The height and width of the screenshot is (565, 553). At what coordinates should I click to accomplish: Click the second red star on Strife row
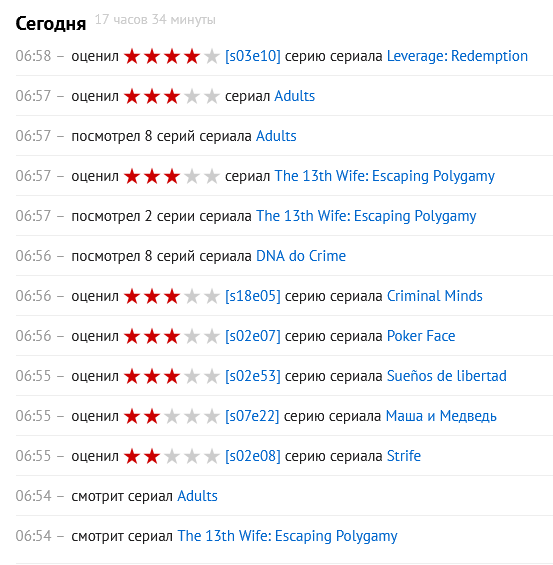tap(152, 456)
